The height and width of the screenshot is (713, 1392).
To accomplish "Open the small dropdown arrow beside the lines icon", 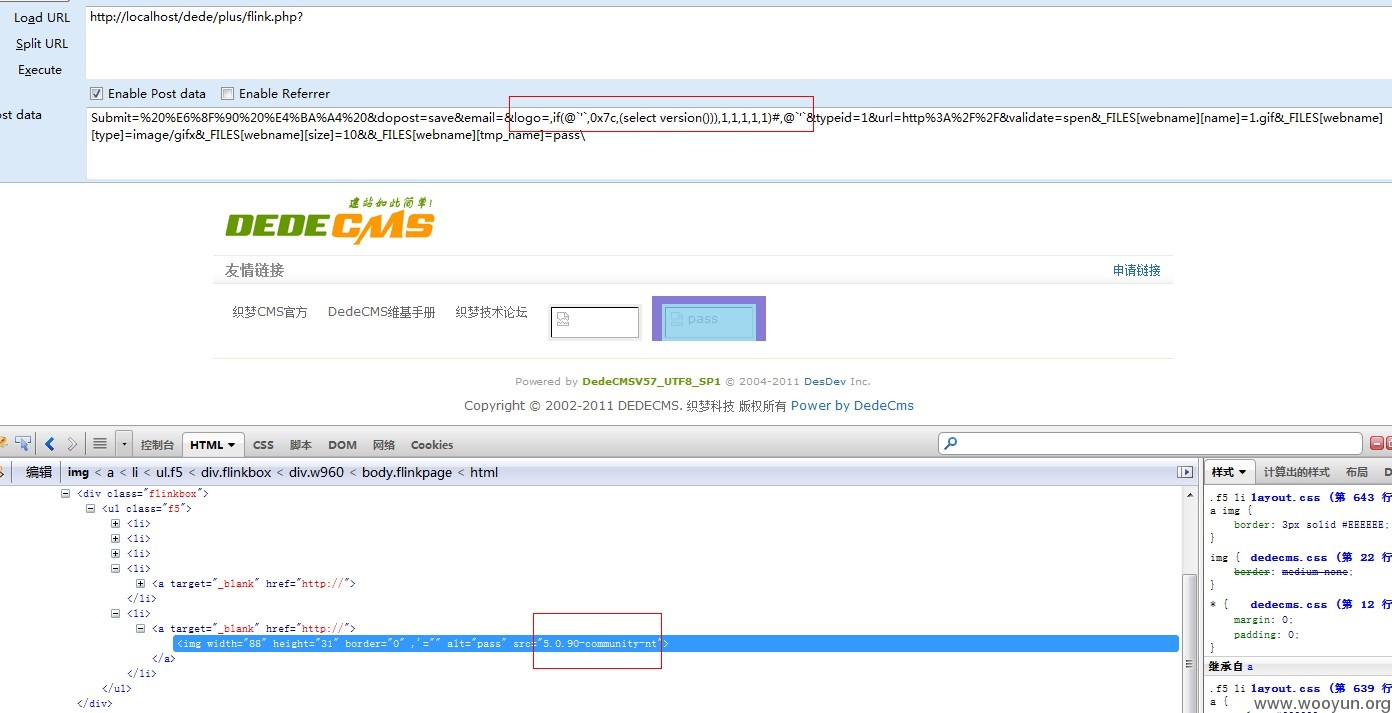I will coord(123,444).
